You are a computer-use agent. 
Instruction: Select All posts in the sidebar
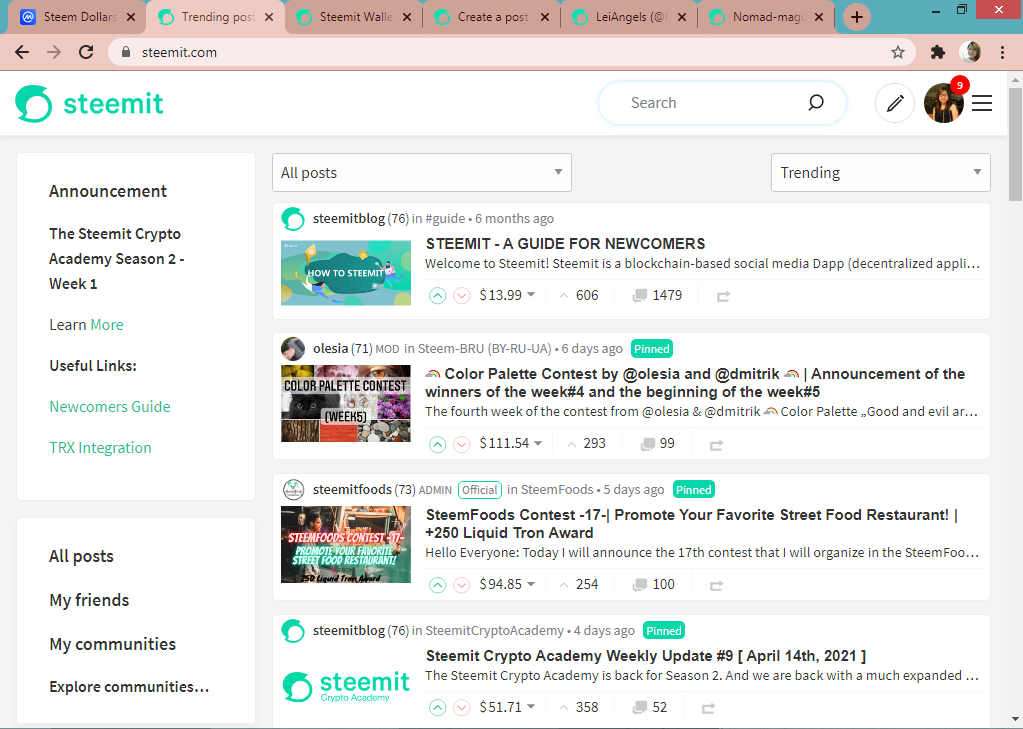click(82, 557)
